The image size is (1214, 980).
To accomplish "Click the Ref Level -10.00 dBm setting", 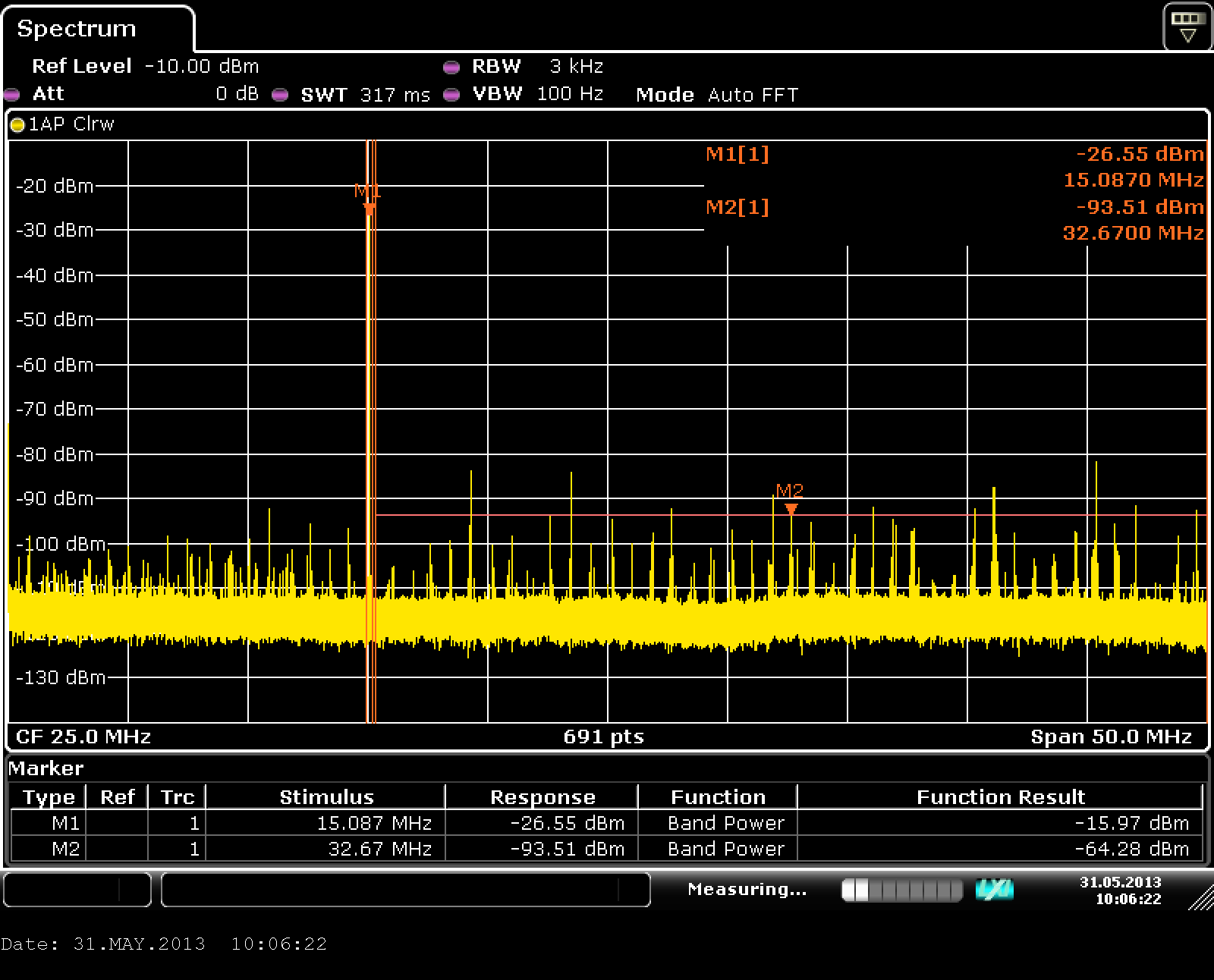I will click(x=145, y=67).
